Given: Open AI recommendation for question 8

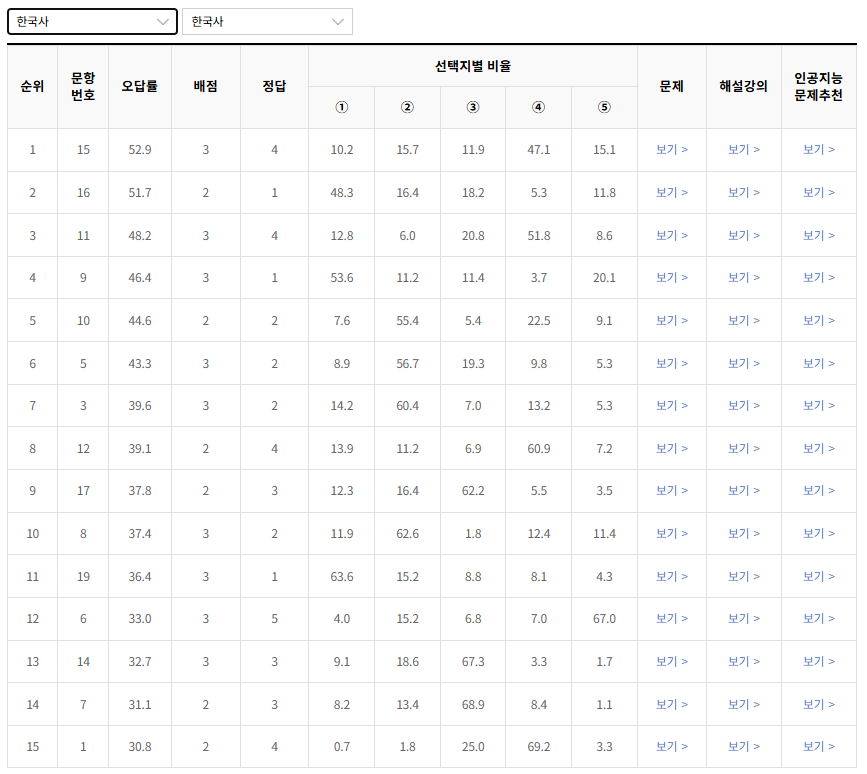Looking at the screenshot, I should 818,533.
